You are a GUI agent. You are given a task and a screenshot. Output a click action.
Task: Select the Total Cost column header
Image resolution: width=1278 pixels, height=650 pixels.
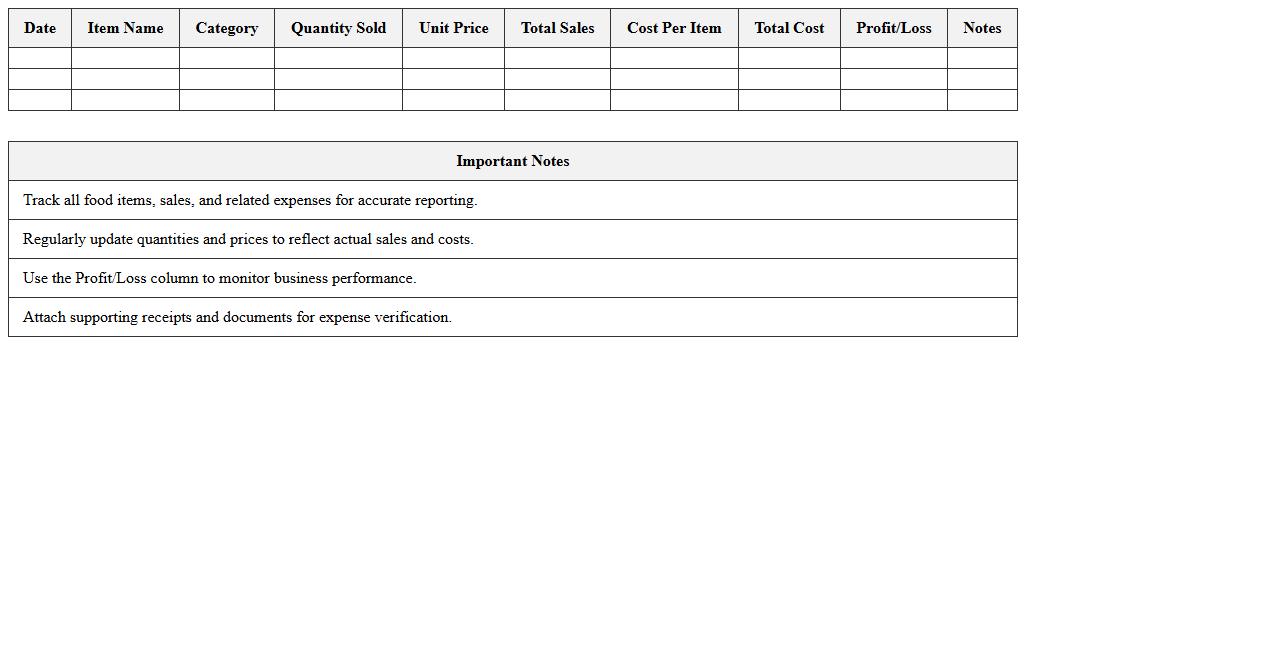point(789,28)
